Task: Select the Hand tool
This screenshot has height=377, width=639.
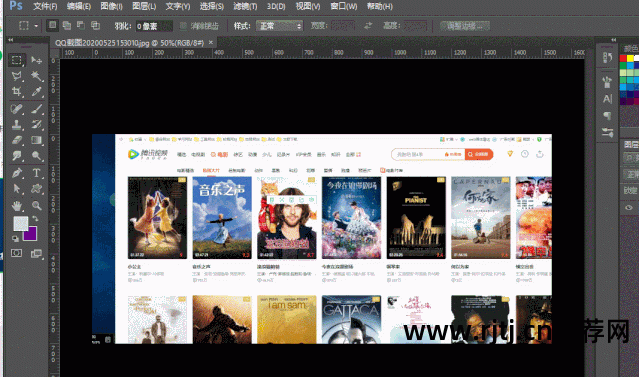Action: coord(17,205)
